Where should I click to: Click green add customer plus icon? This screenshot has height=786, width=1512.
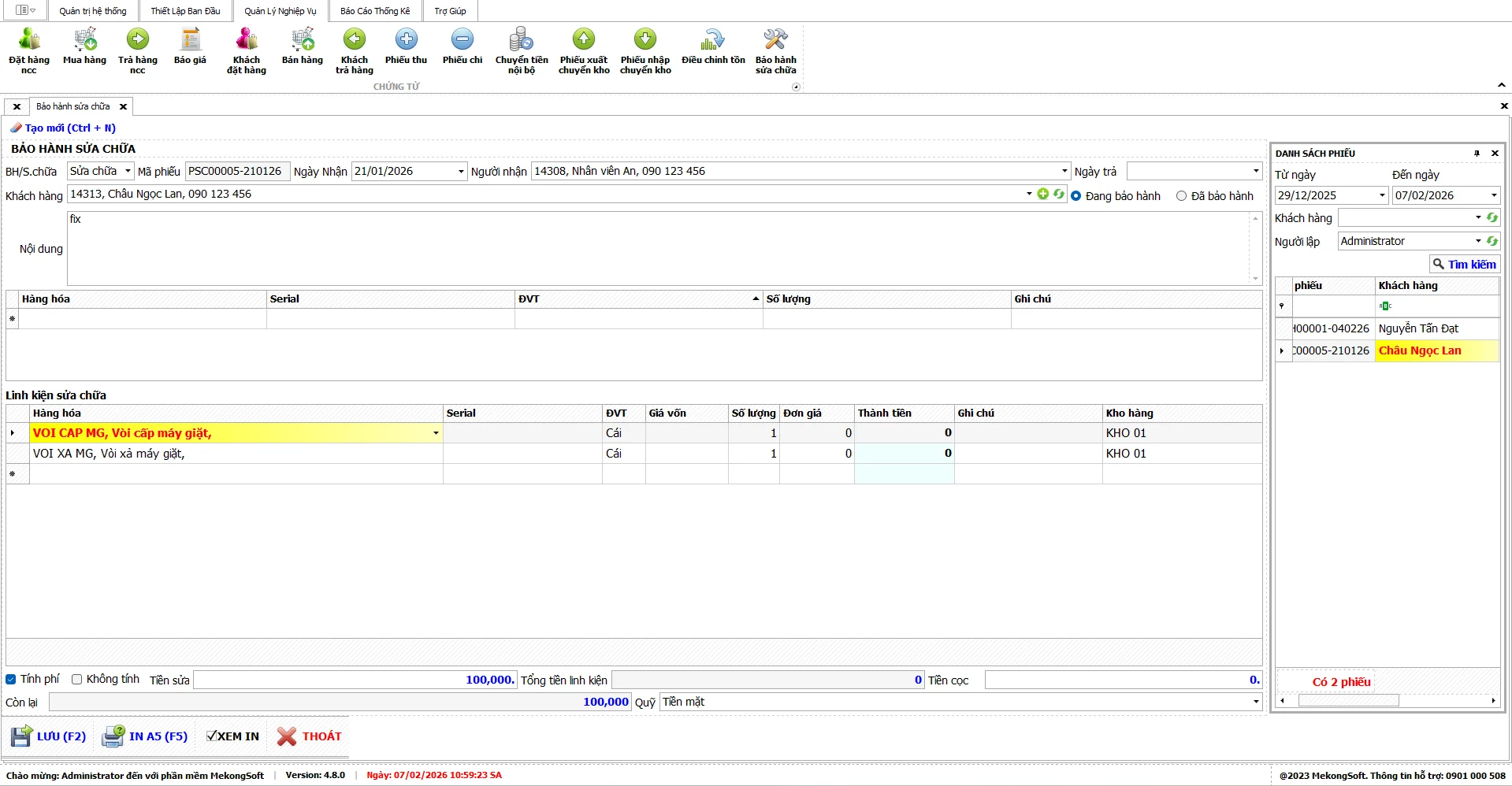pyautogui.click(x=1043, y=194)
